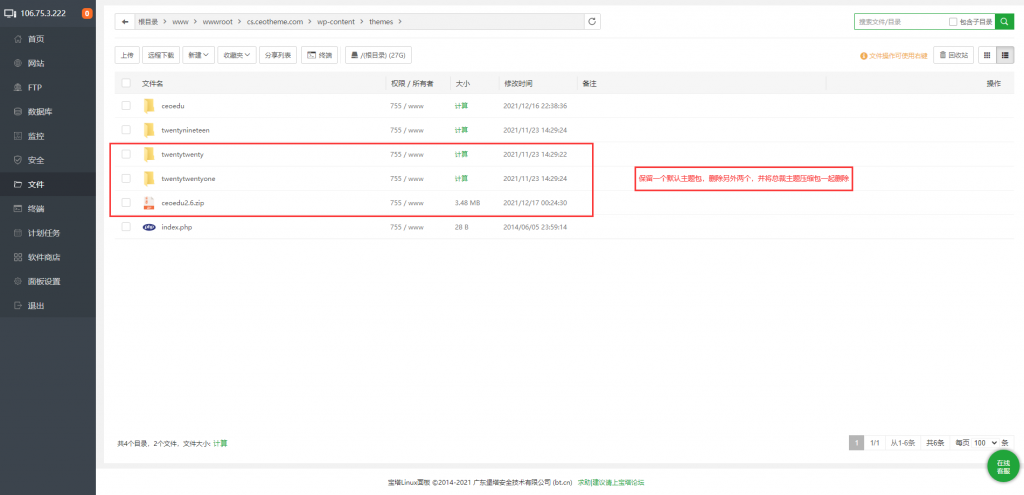Click the 上传 upload button

[127, 55]
